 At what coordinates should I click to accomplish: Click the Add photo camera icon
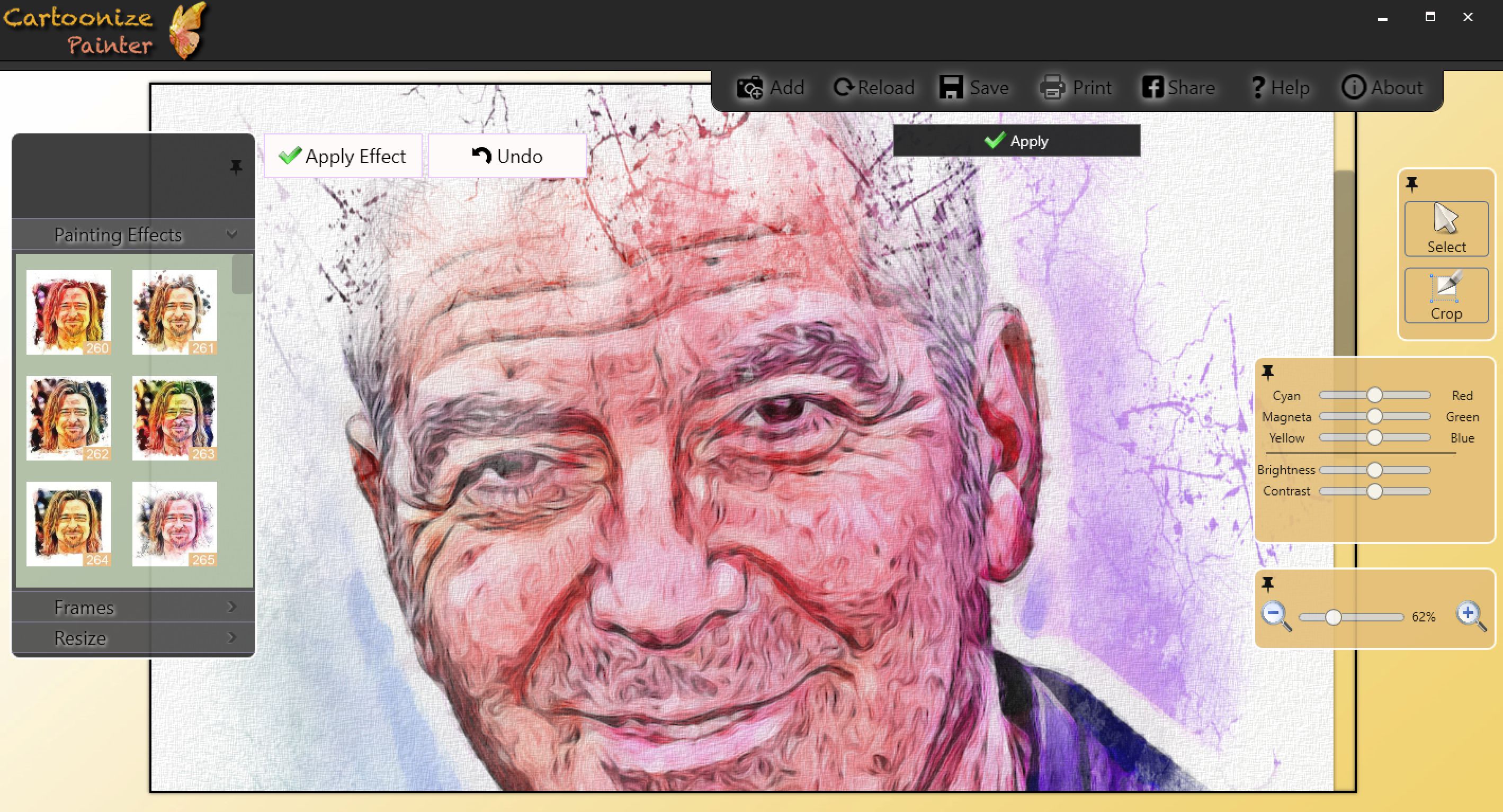point(750,88)
